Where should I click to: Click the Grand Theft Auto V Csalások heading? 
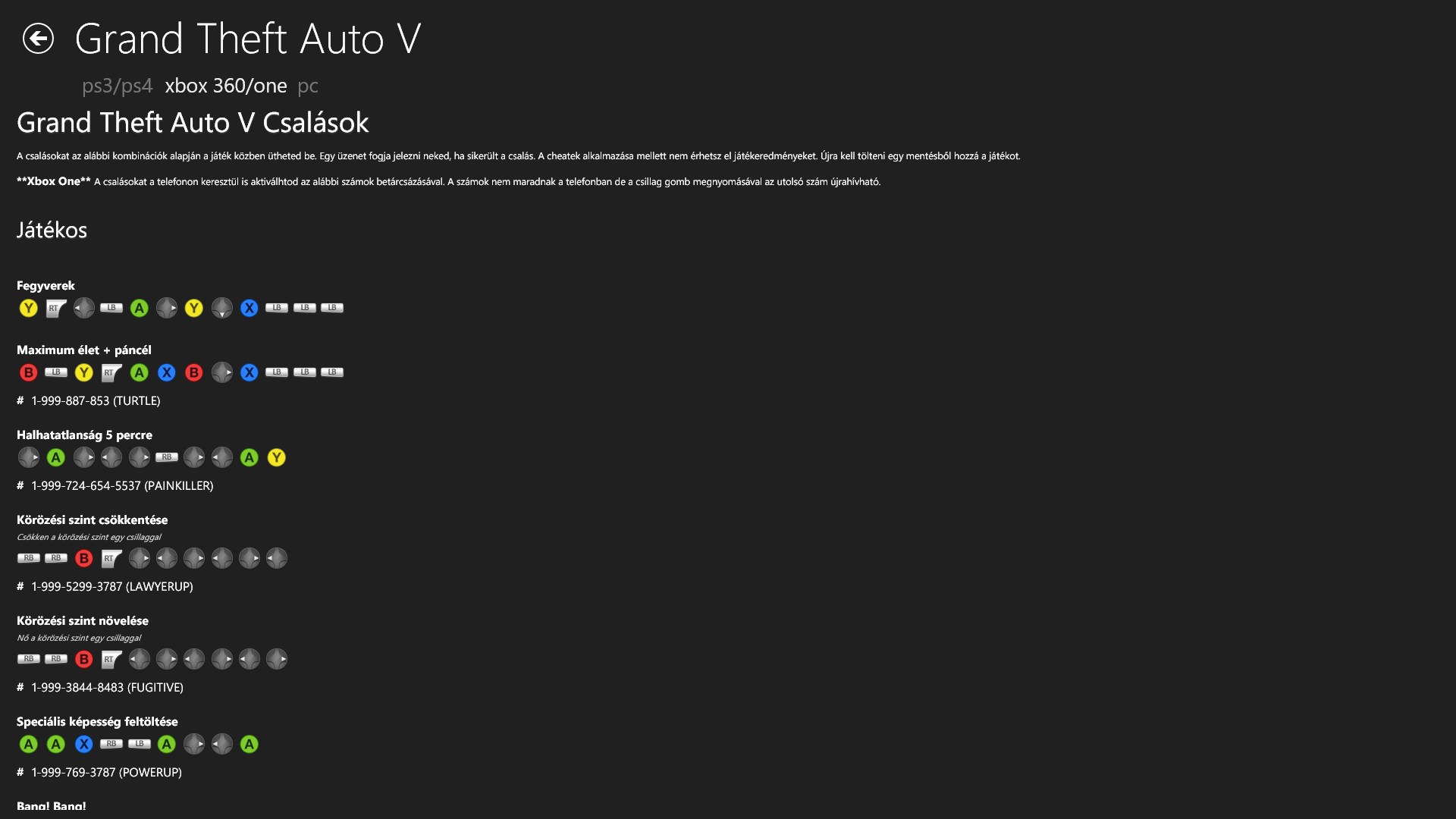(193, 122)
